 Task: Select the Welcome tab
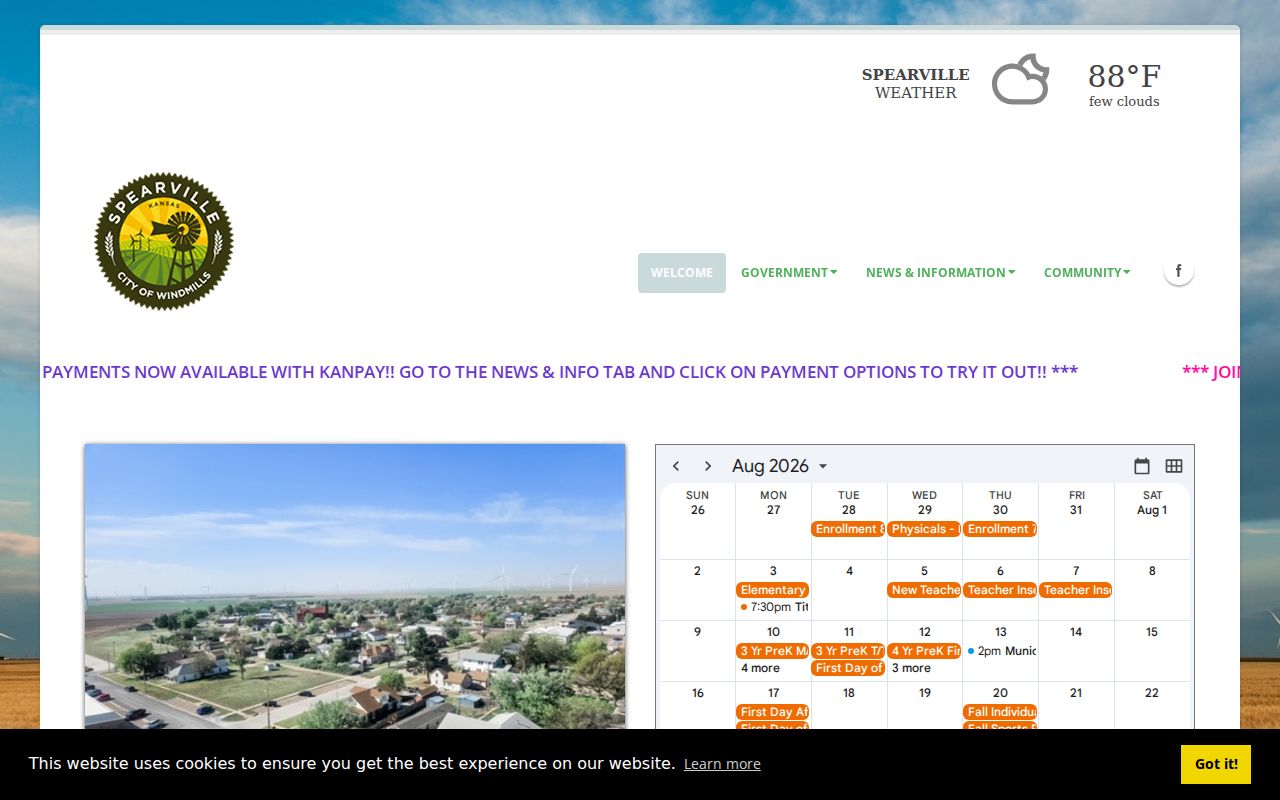point(682,272)
